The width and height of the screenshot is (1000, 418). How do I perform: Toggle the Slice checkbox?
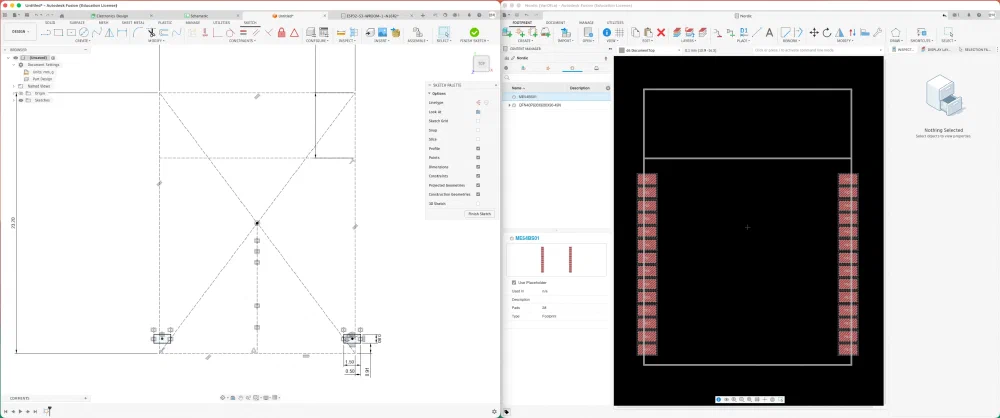click(x=478, y=139)
